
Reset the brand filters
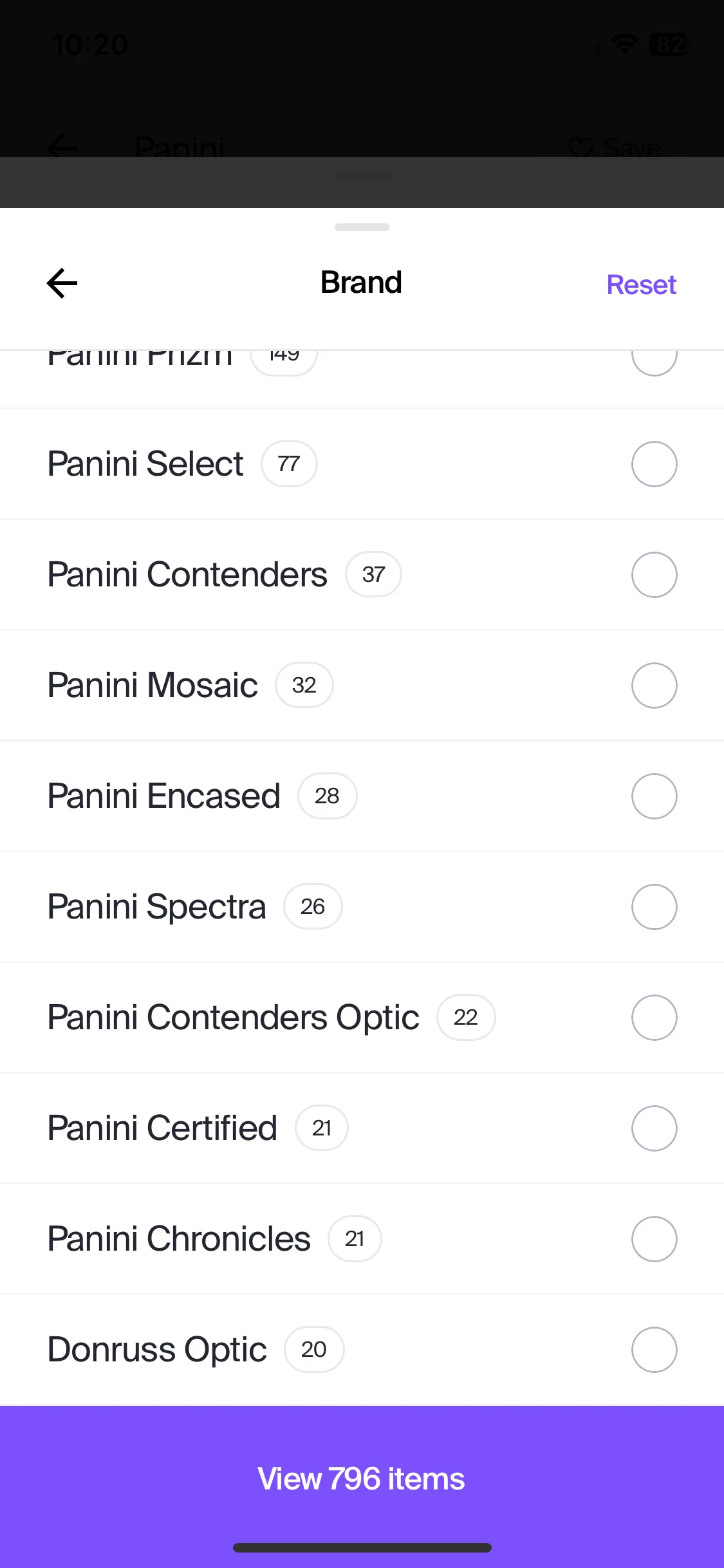click(641, 285)
